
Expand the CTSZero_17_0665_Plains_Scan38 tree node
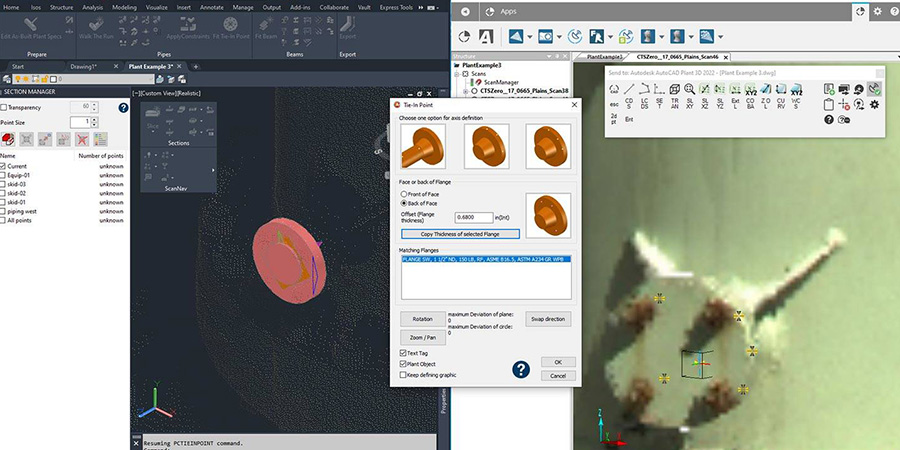pos(464,91)
